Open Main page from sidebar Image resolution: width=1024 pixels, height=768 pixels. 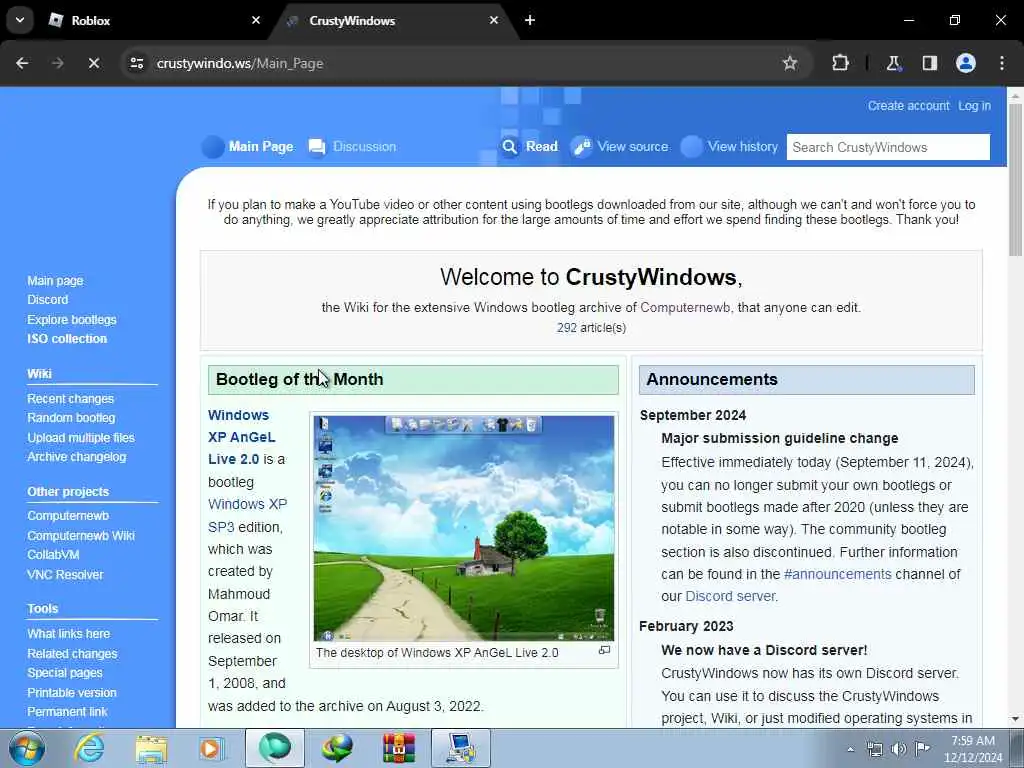tap(55, 281)
